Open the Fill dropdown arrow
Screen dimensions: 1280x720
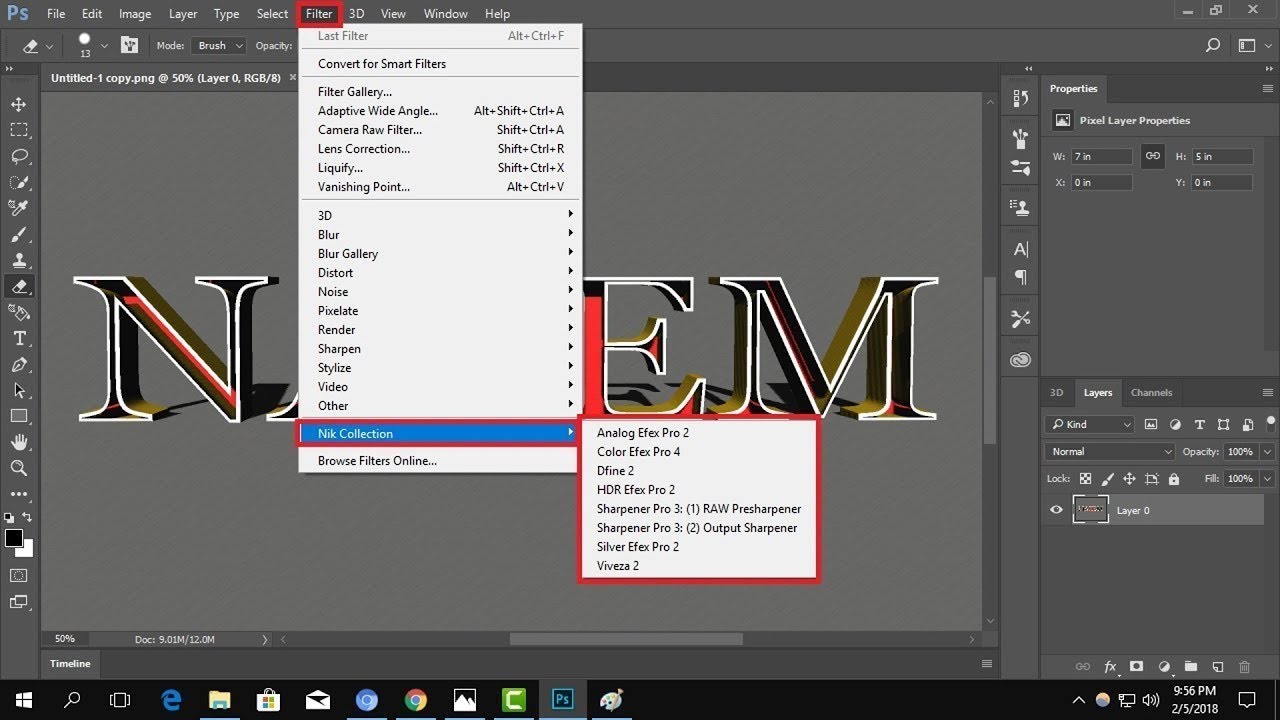1265,479
